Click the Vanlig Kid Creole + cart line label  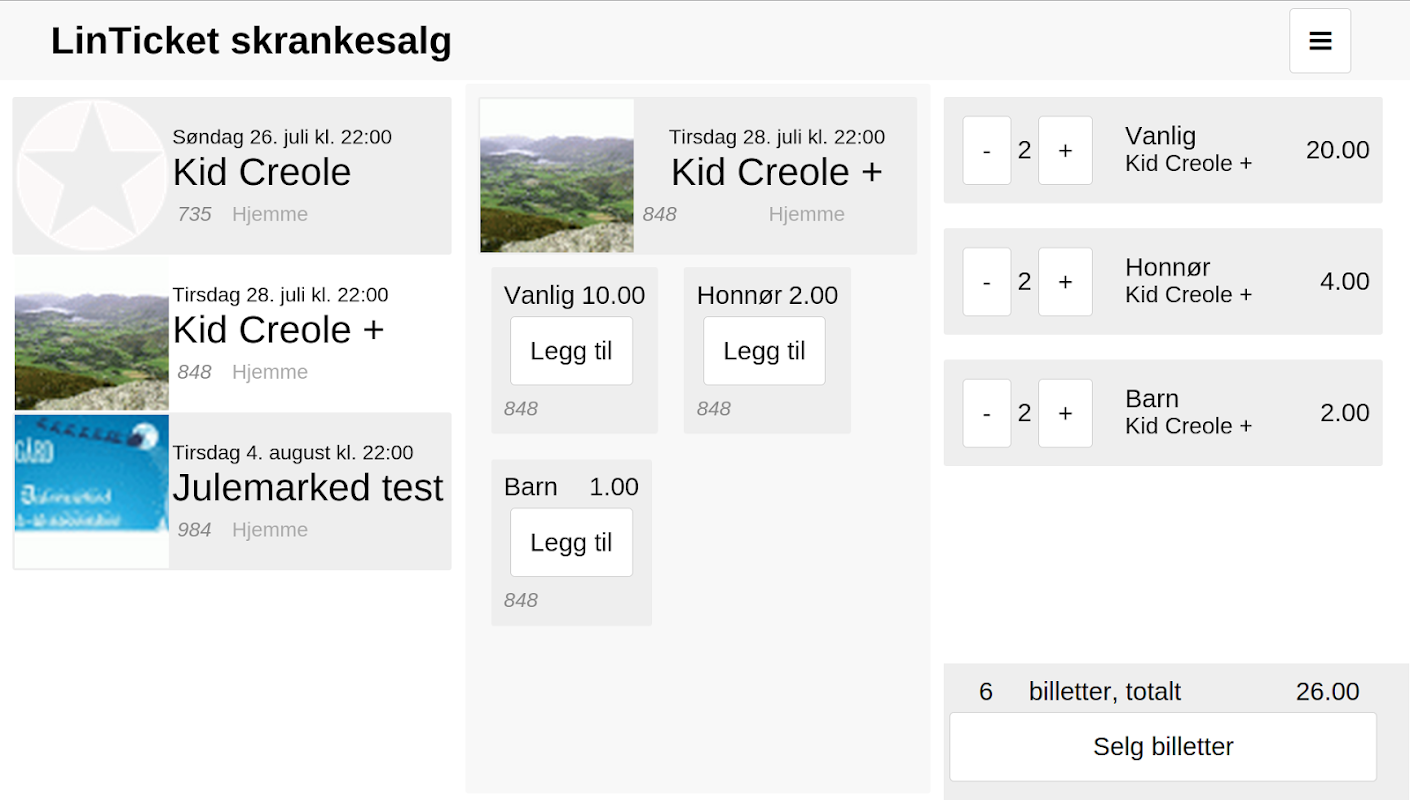point(1188,149)
